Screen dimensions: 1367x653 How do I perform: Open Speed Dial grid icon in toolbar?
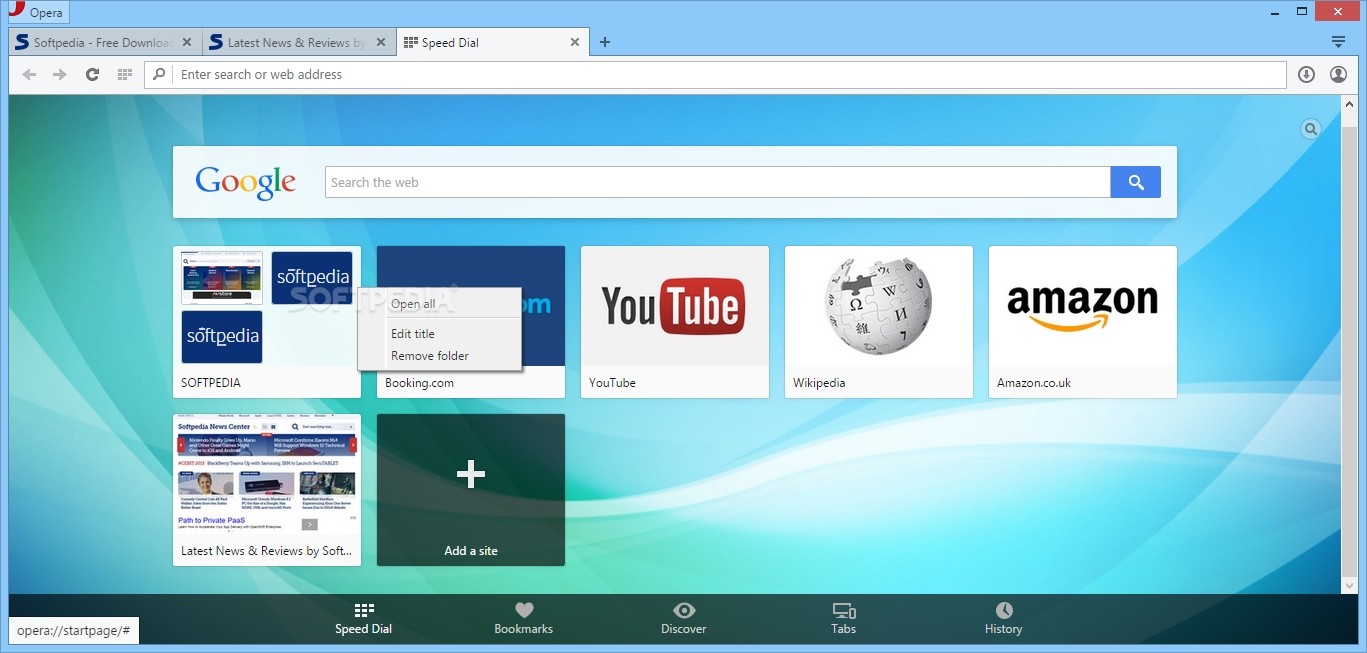click(x=125, y=75)
